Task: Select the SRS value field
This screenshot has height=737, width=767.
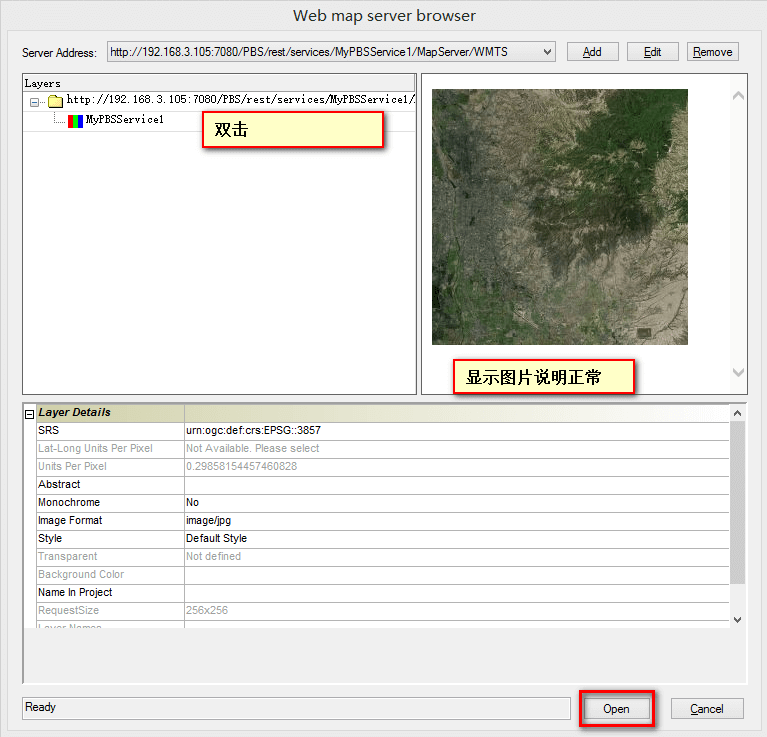Action: 456,430
